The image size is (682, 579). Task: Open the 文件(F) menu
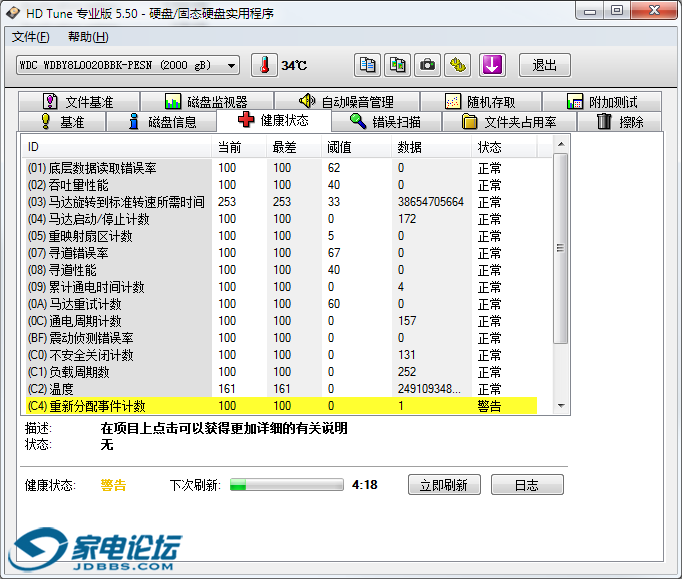(x=31, y=37)
